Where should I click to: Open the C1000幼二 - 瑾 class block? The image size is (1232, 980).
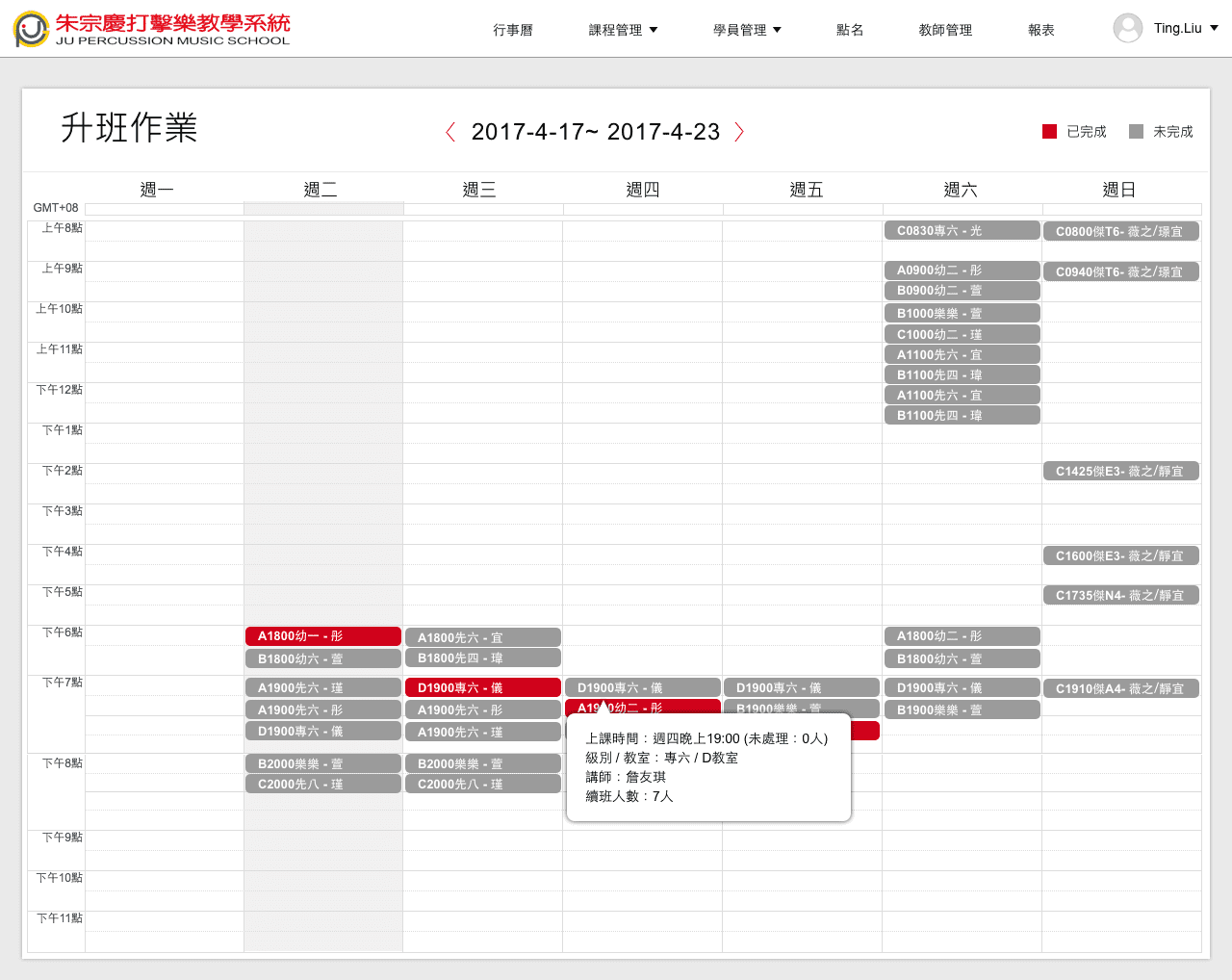click(x=962, y=334)
